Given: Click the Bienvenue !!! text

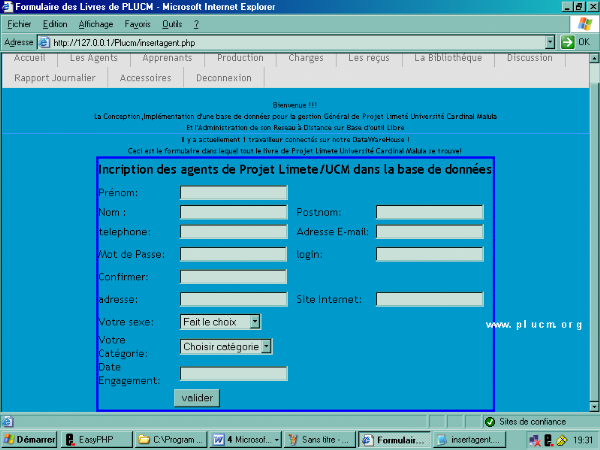Looking at the screenshot, I should (295, 105).
